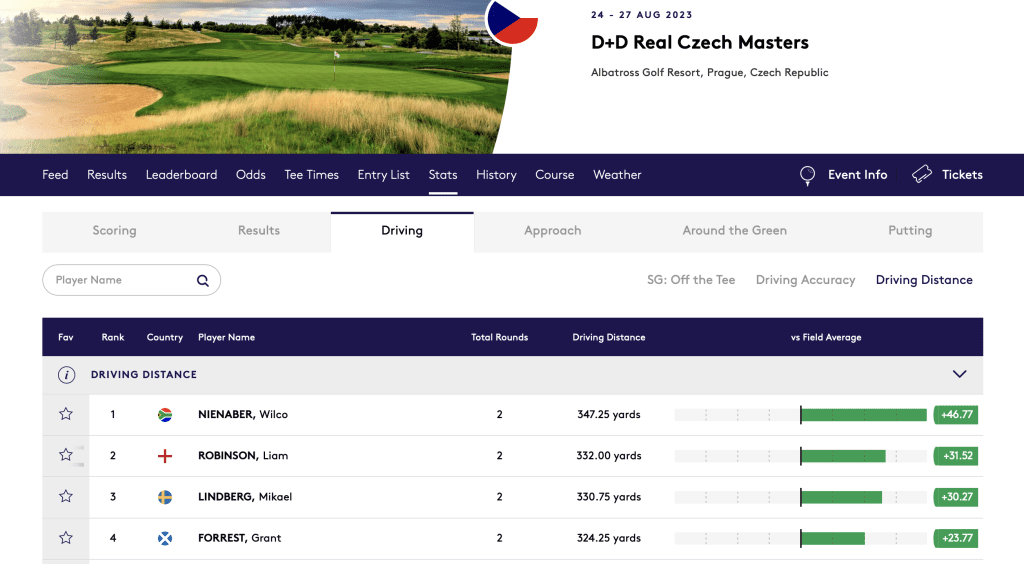This screenshot has height=564, width=1024.
Task: Click the +30.27 field average badge
Action: click(x=956, y=497)
